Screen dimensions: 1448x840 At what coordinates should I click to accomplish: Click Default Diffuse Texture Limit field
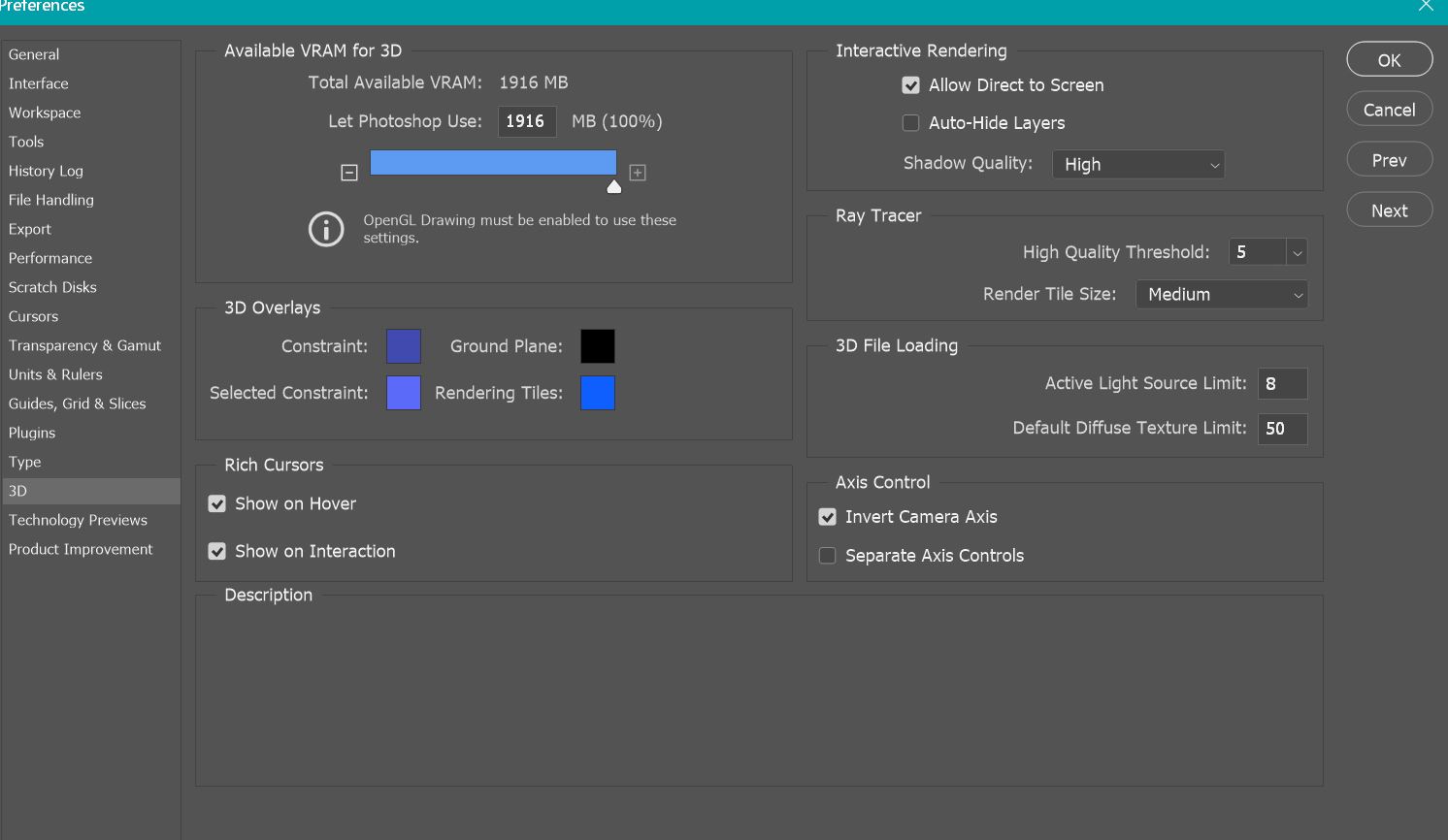1282,429
